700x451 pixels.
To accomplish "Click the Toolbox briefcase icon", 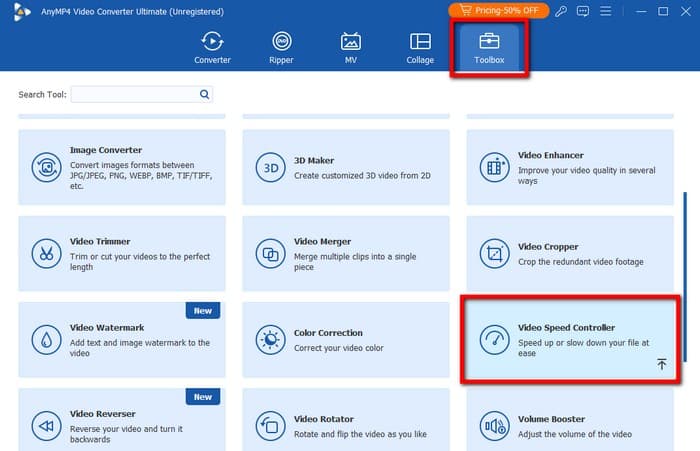I will point(489,41).
